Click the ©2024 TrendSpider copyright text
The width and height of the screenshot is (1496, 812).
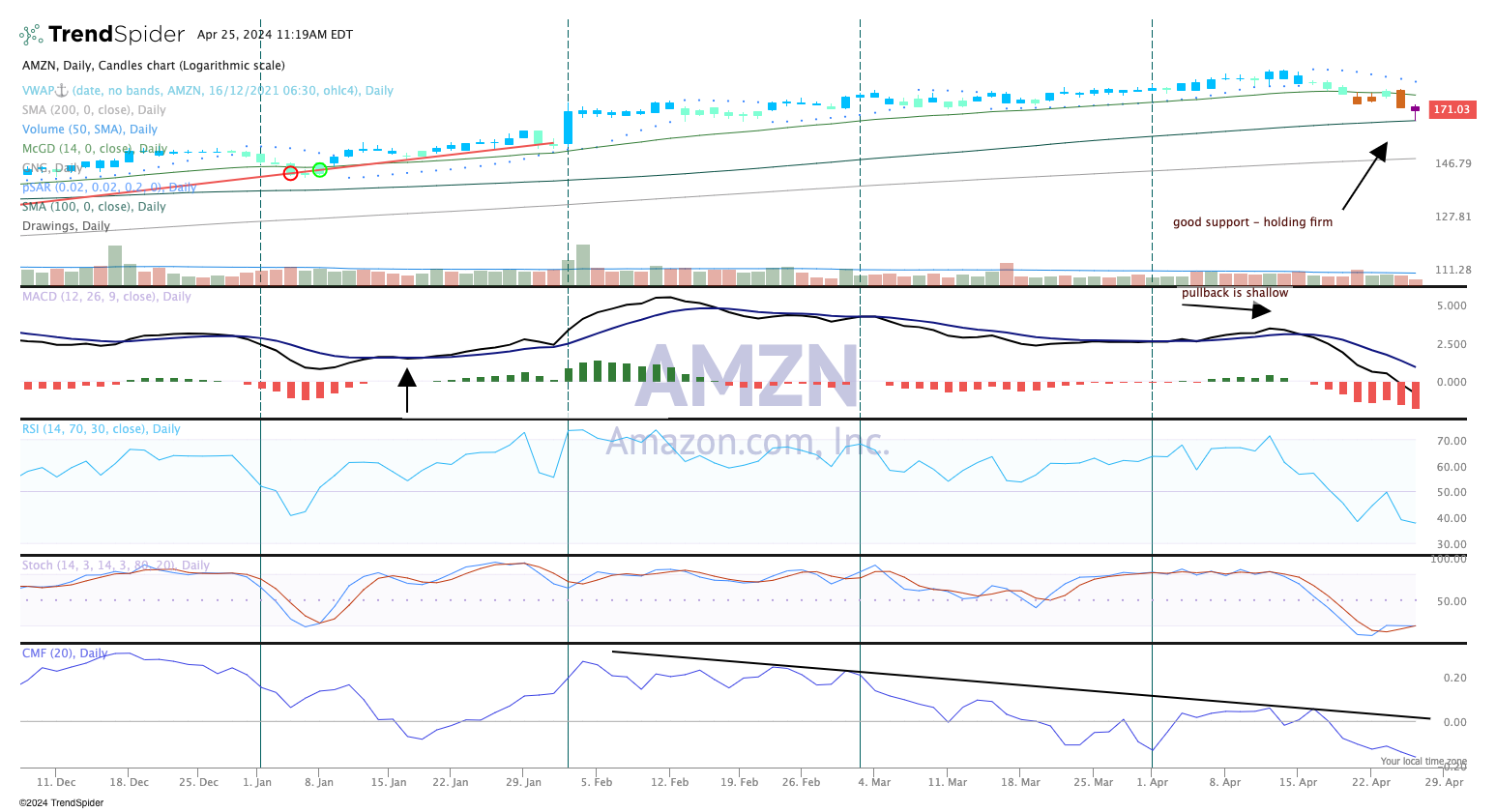point(60,802)
